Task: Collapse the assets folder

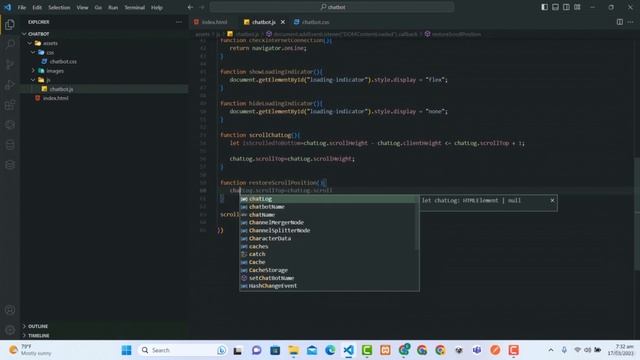Action: coord(104,43)
